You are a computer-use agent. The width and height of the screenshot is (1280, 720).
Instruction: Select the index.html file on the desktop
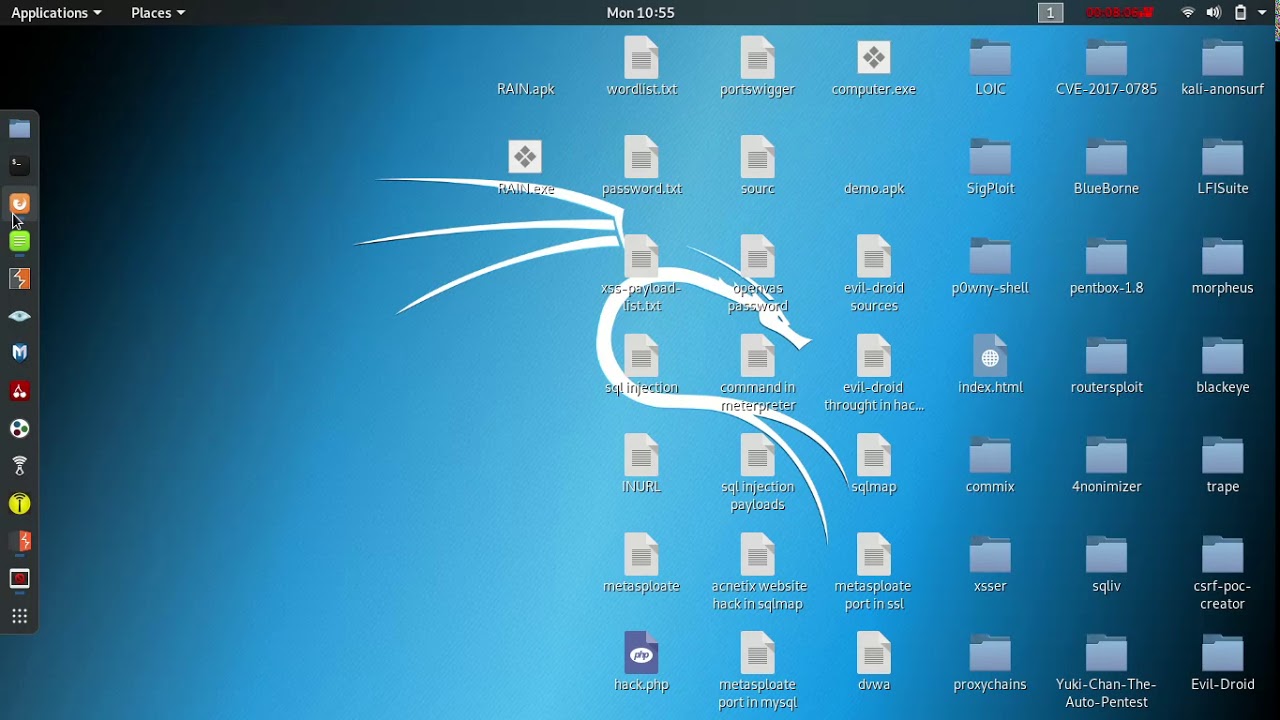pyautogui.click(x=990, y=365)
